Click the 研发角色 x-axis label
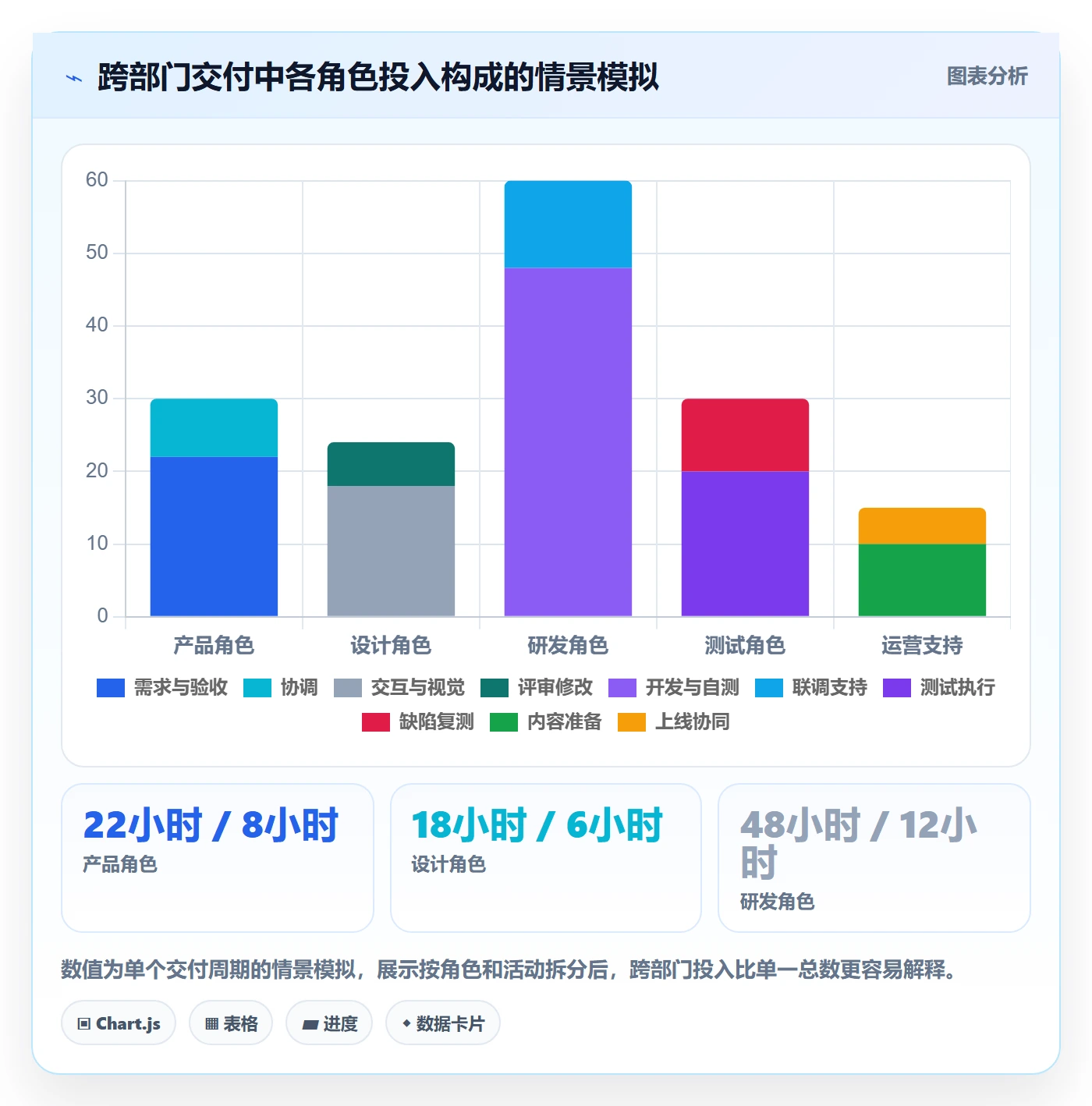Screen dimensions: 1092x1106 [568, 646]
